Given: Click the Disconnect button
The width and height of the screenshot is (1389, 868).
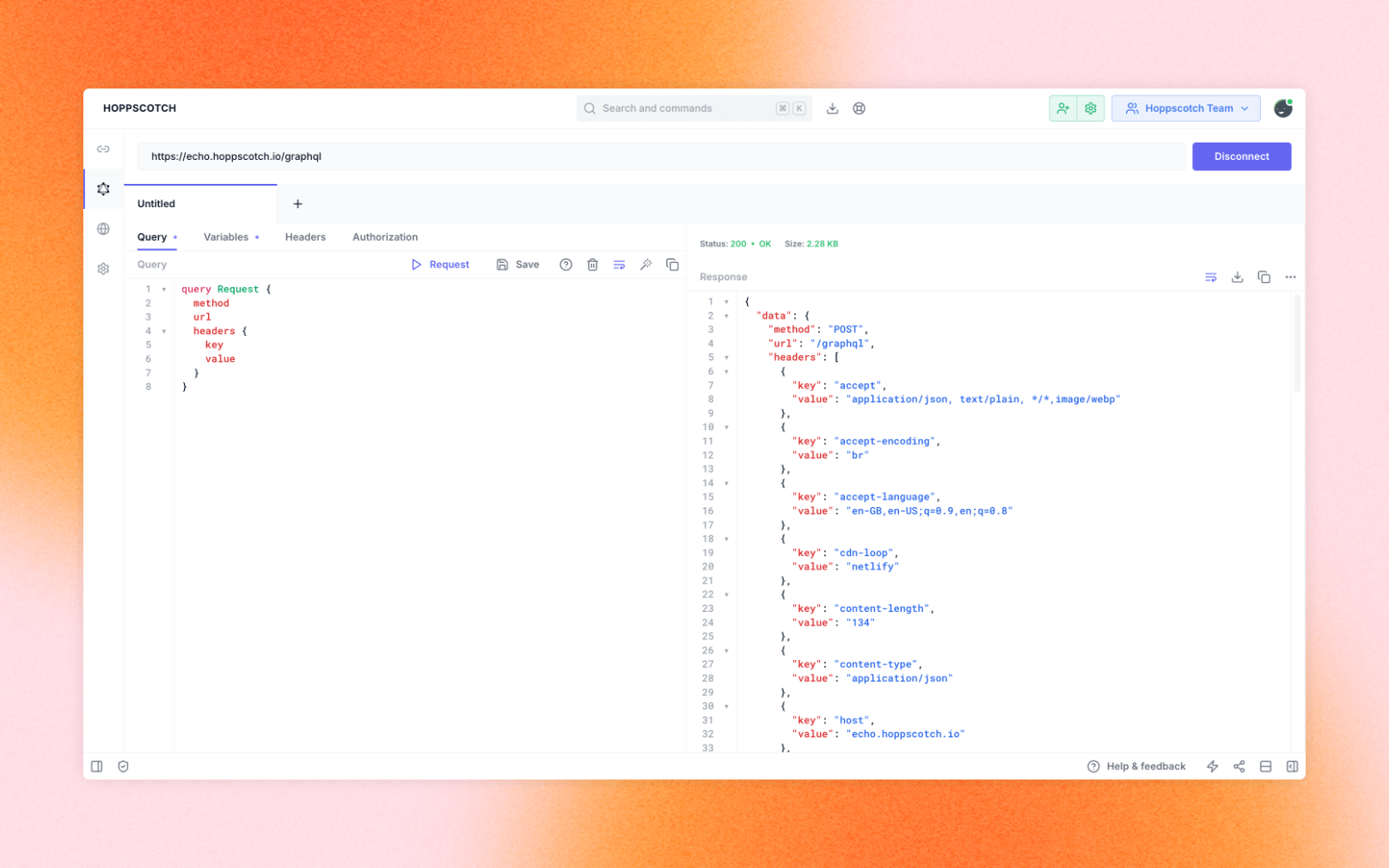Looking at the screenshot, I should pyautogui.click(x=1241, y=156).
